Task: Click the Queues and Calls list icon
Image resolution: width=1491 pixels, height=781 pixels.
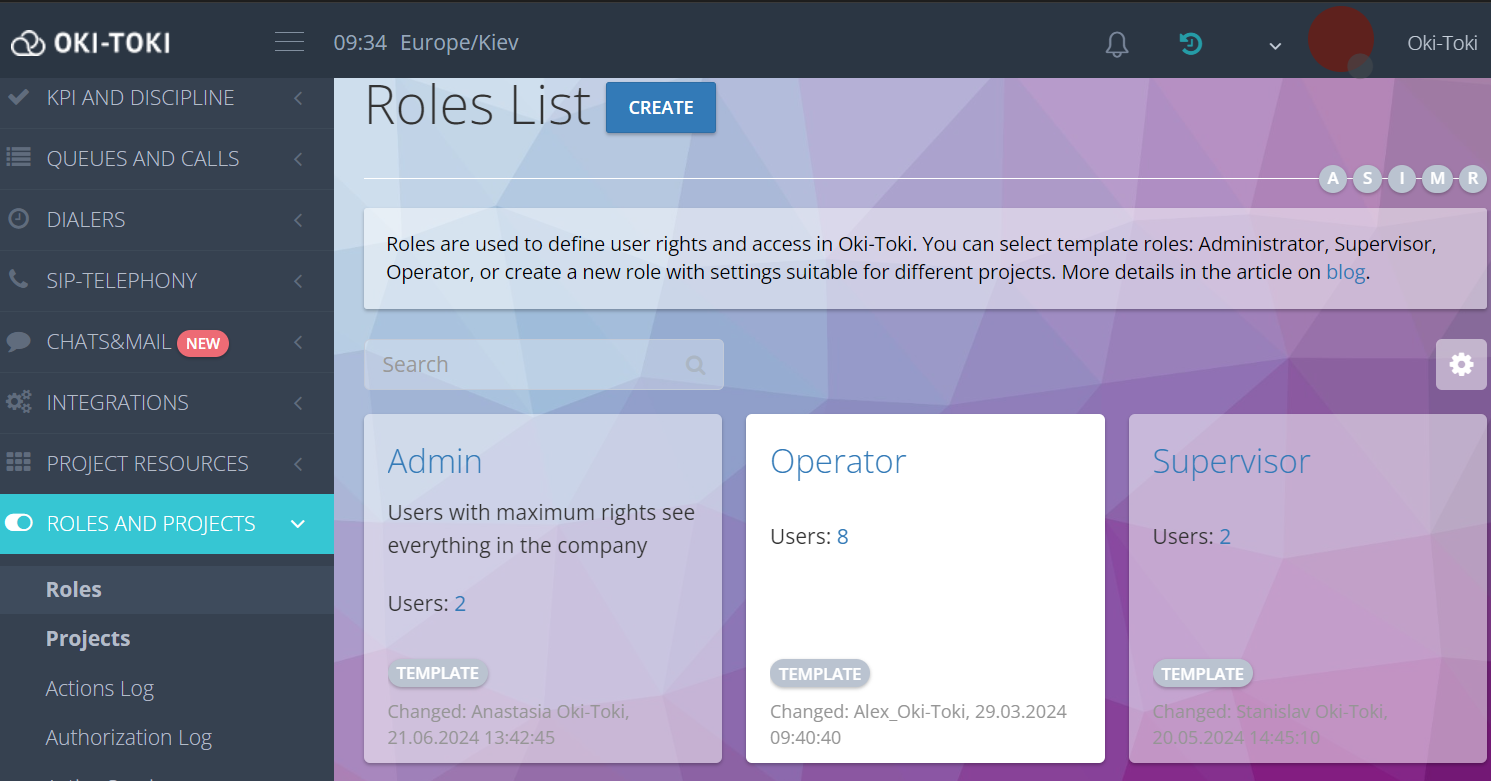Action: click(18, 158)
